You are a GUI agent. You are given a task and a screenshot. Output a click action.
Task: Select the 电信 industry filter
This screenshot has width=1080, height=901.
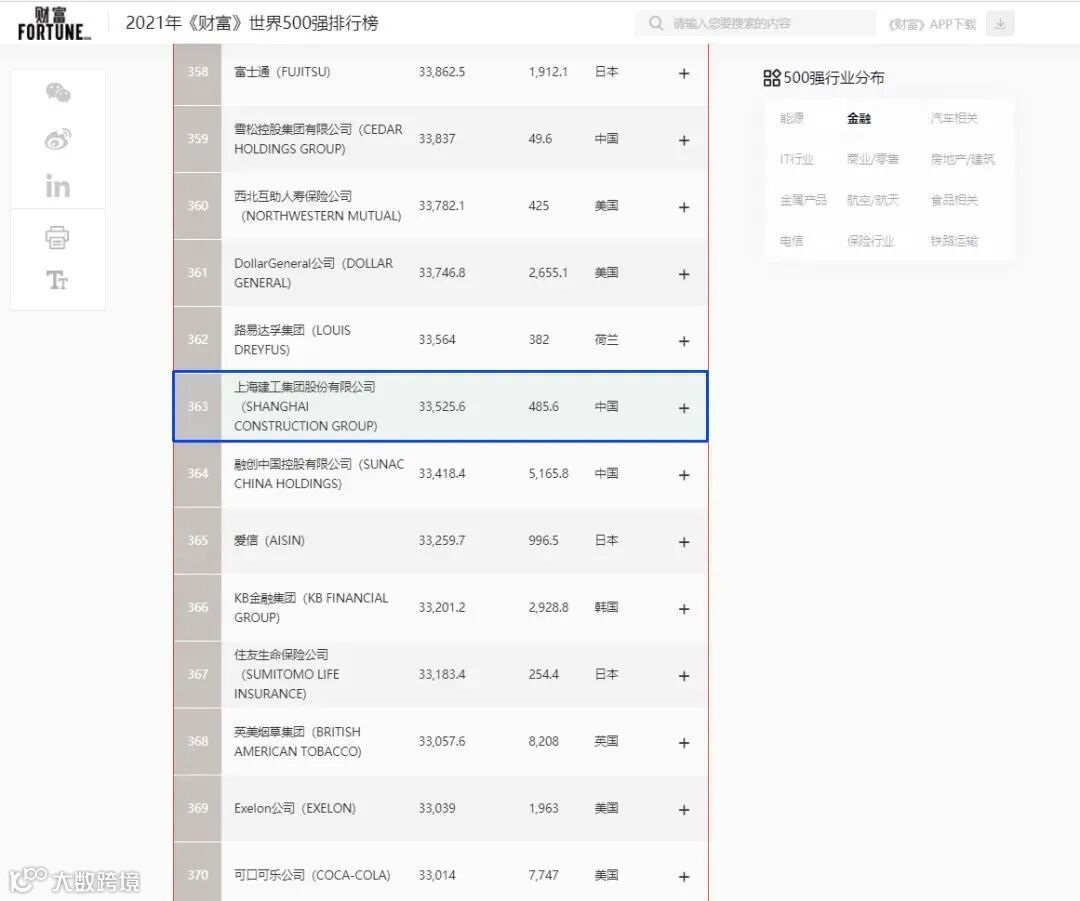tap(791, 240)
